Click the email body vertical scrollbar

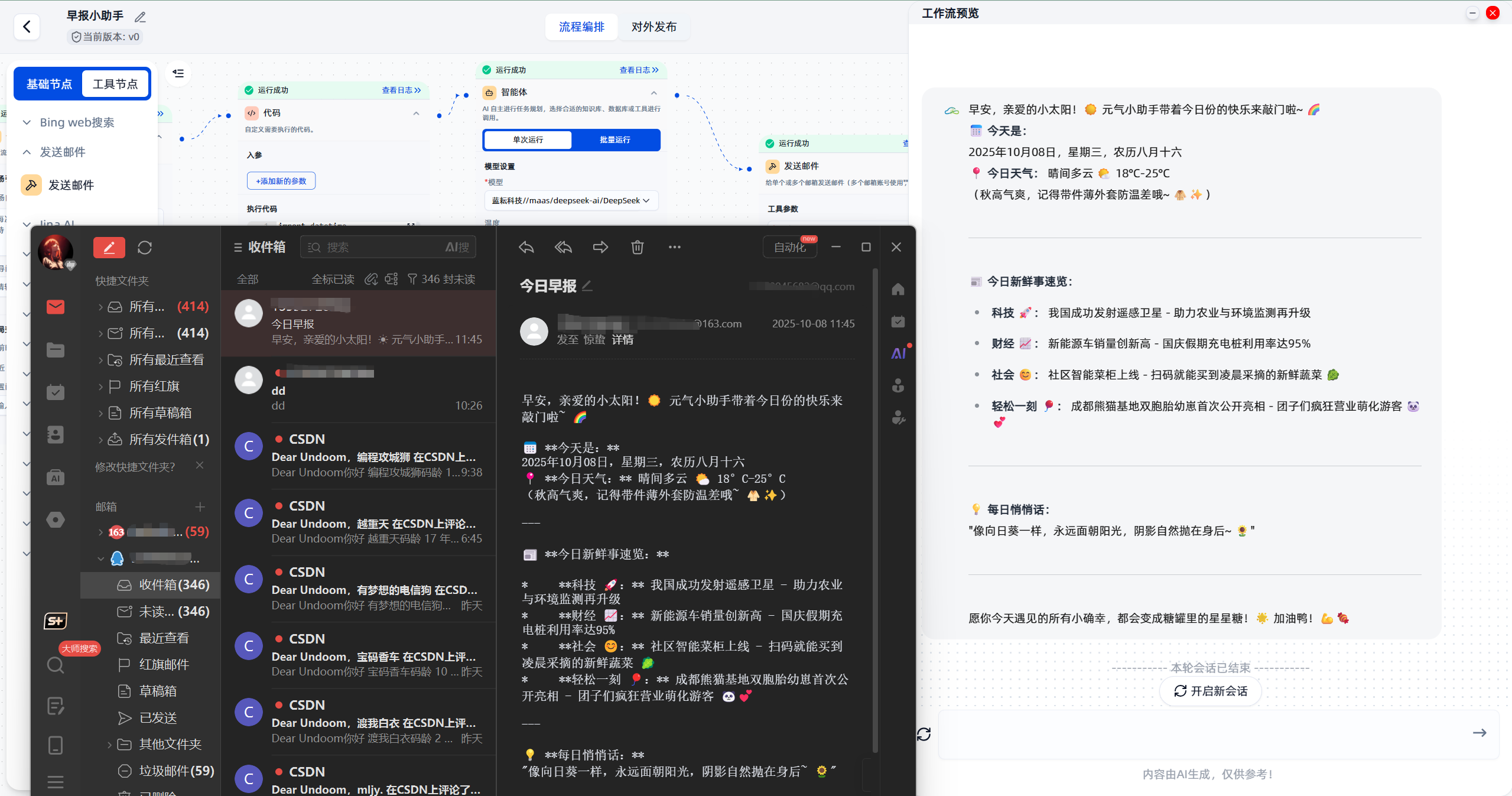[875, 508]
